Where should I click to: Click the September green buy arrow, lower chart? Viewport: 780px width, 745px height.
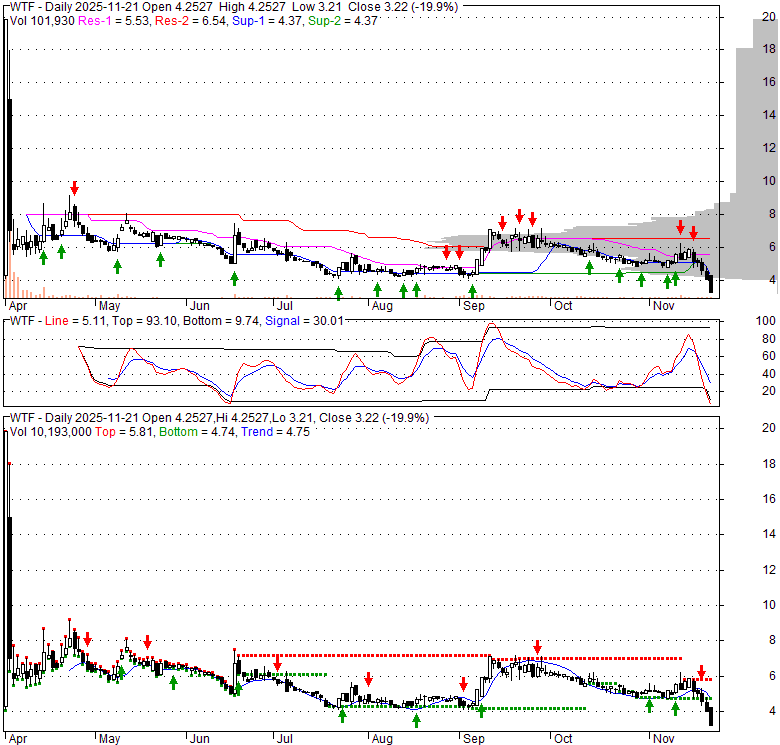coord(481,711)
